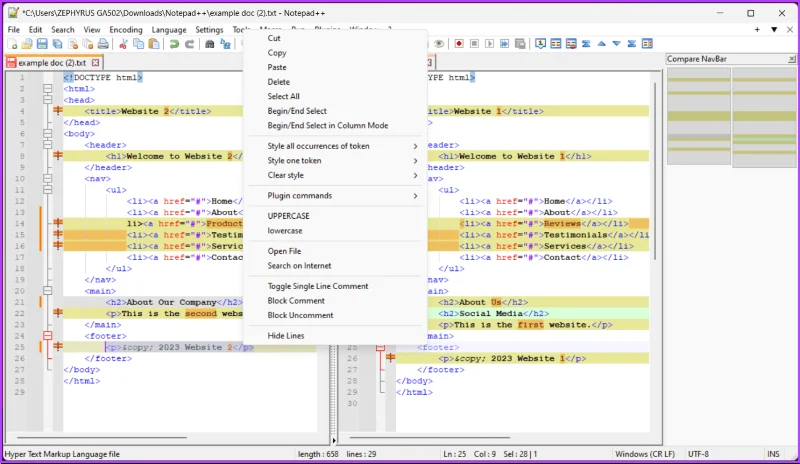This screenshot has height=464, width=800.
Task: Save the document with the floppy icon
Action: pos(42,44)
